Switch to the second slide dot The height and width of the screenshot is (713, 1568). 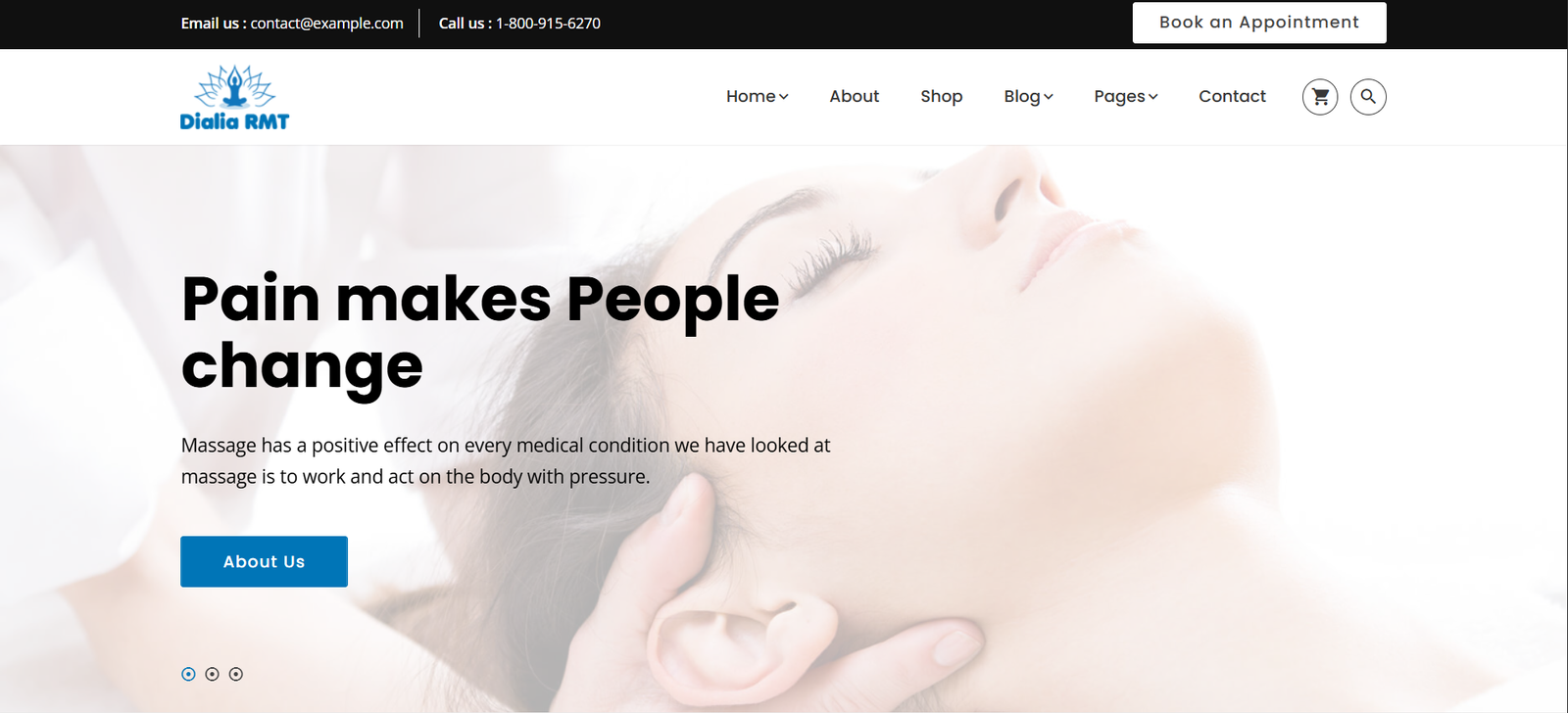212,674
